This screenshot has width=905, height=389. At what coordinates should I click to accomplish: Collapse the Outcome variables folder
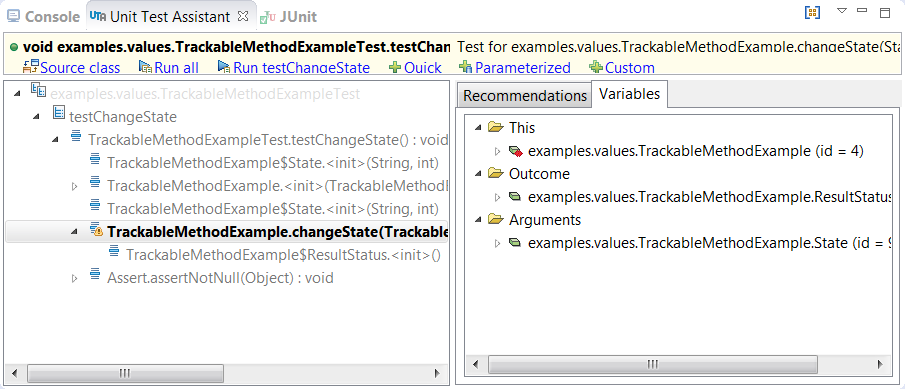pos(477,174)
